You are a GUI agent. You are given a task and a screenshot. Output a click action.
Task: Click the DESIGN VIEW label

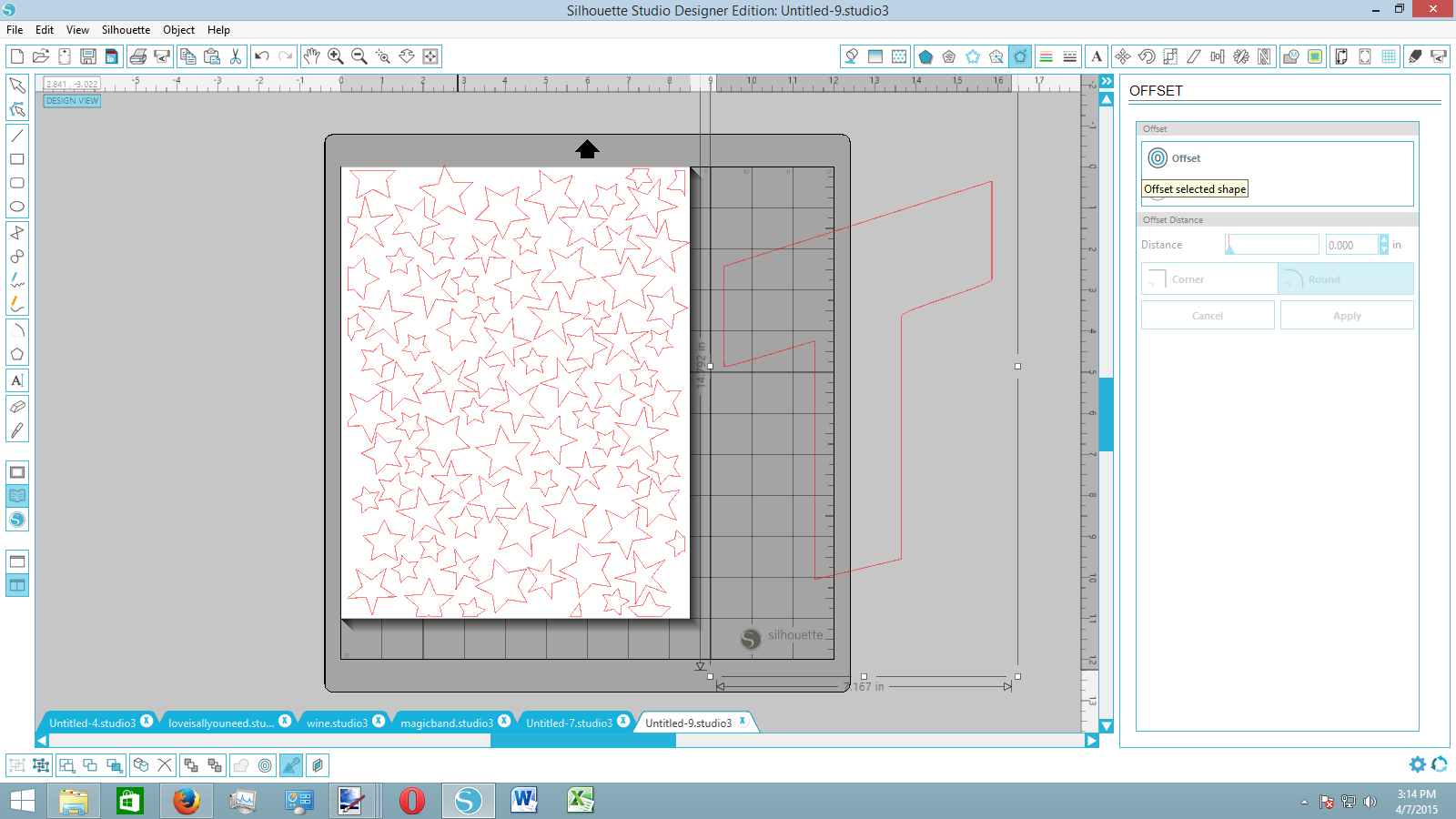point(72,101)
